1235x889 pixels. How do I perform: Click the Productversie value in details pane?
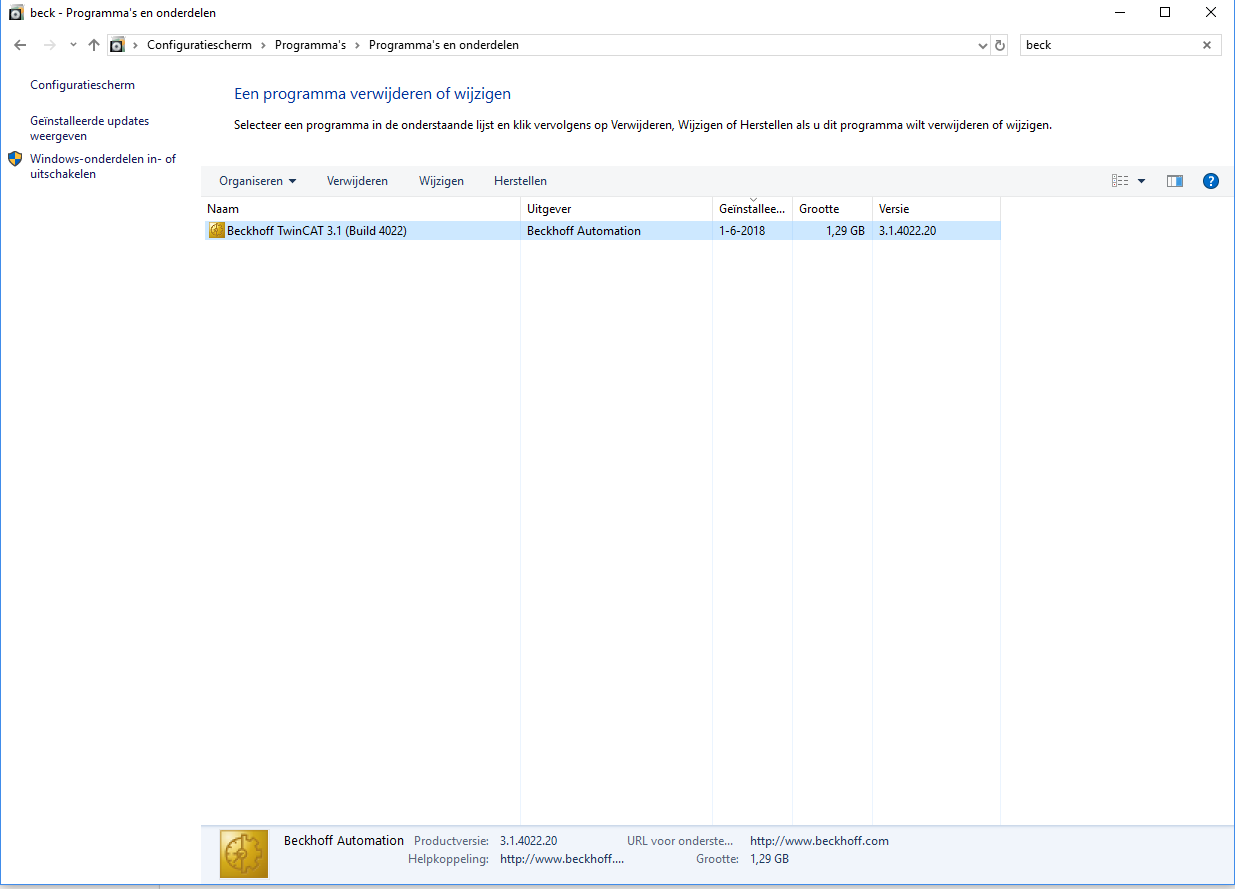(529, 841)
